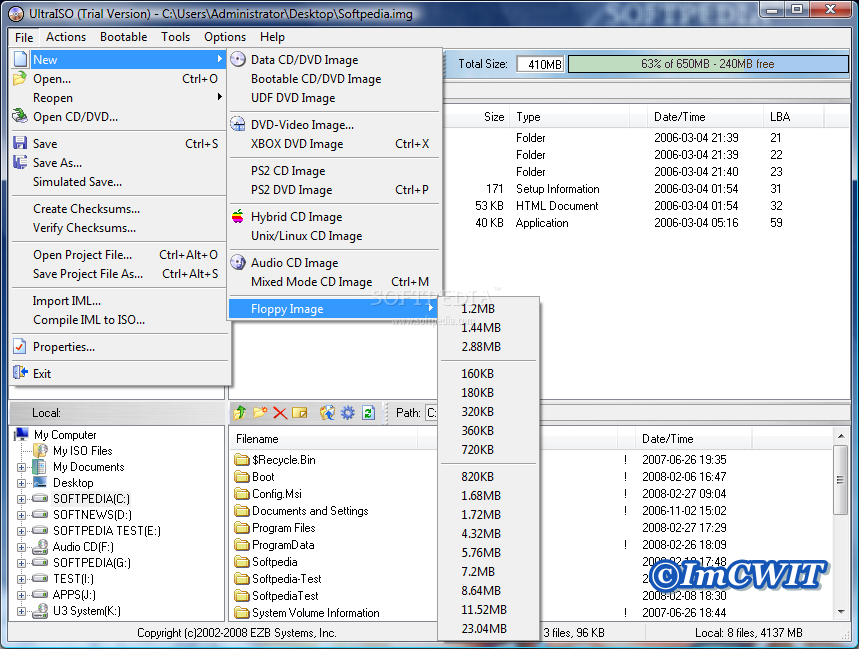Click the local file list scrollbar down arrow

(x=840, y=612)
